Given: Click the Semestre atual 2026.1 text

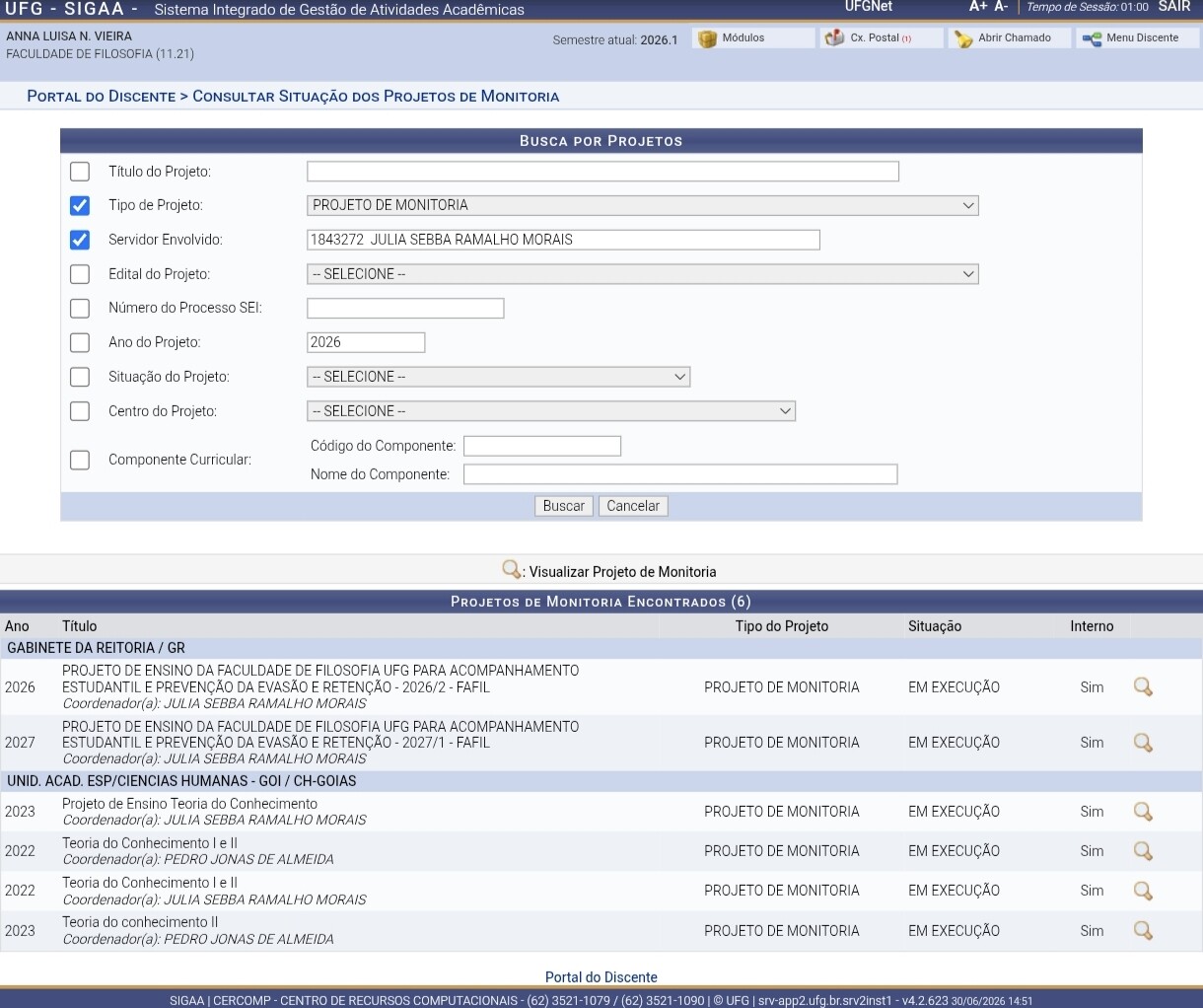Looking at the screenshot, I should [615, 40].
